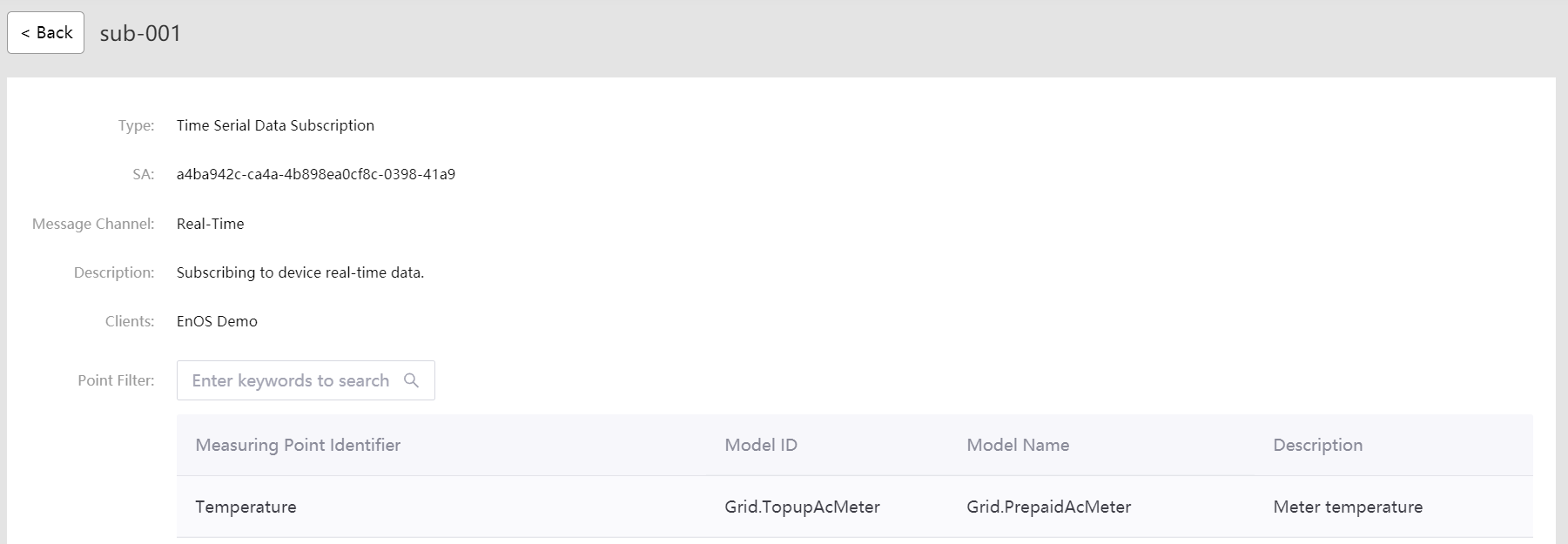This screenshot has width=1568, height=544.
Task: Select the Temperature measuring point cell
Action: 246,507
